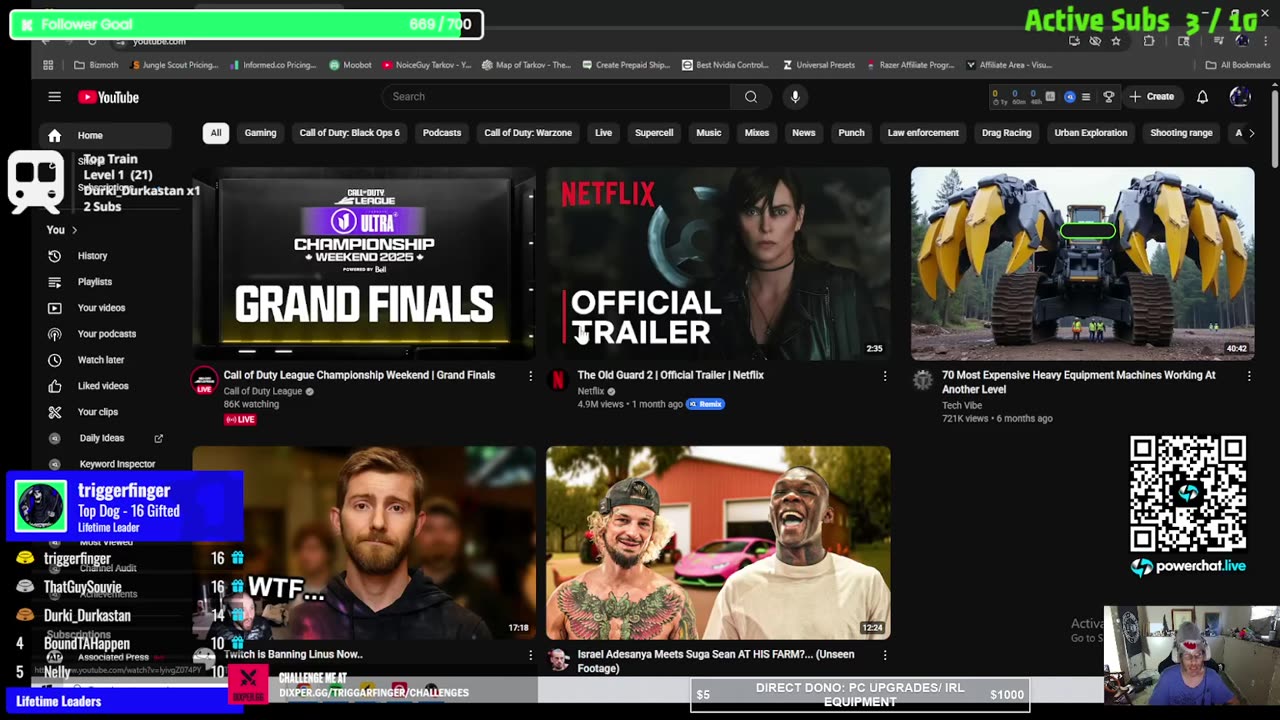Select the Shooting range chip

click(x=1181, y=133)
